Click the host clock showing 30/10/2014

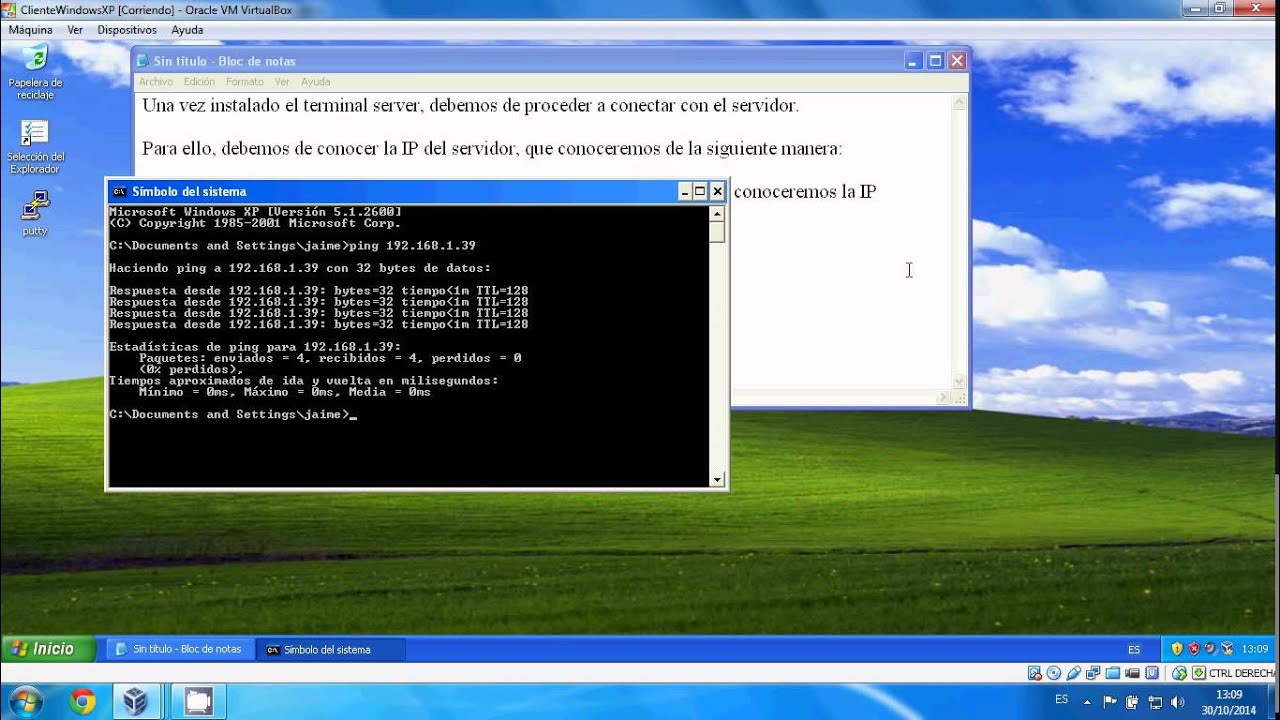point(1229,703)
